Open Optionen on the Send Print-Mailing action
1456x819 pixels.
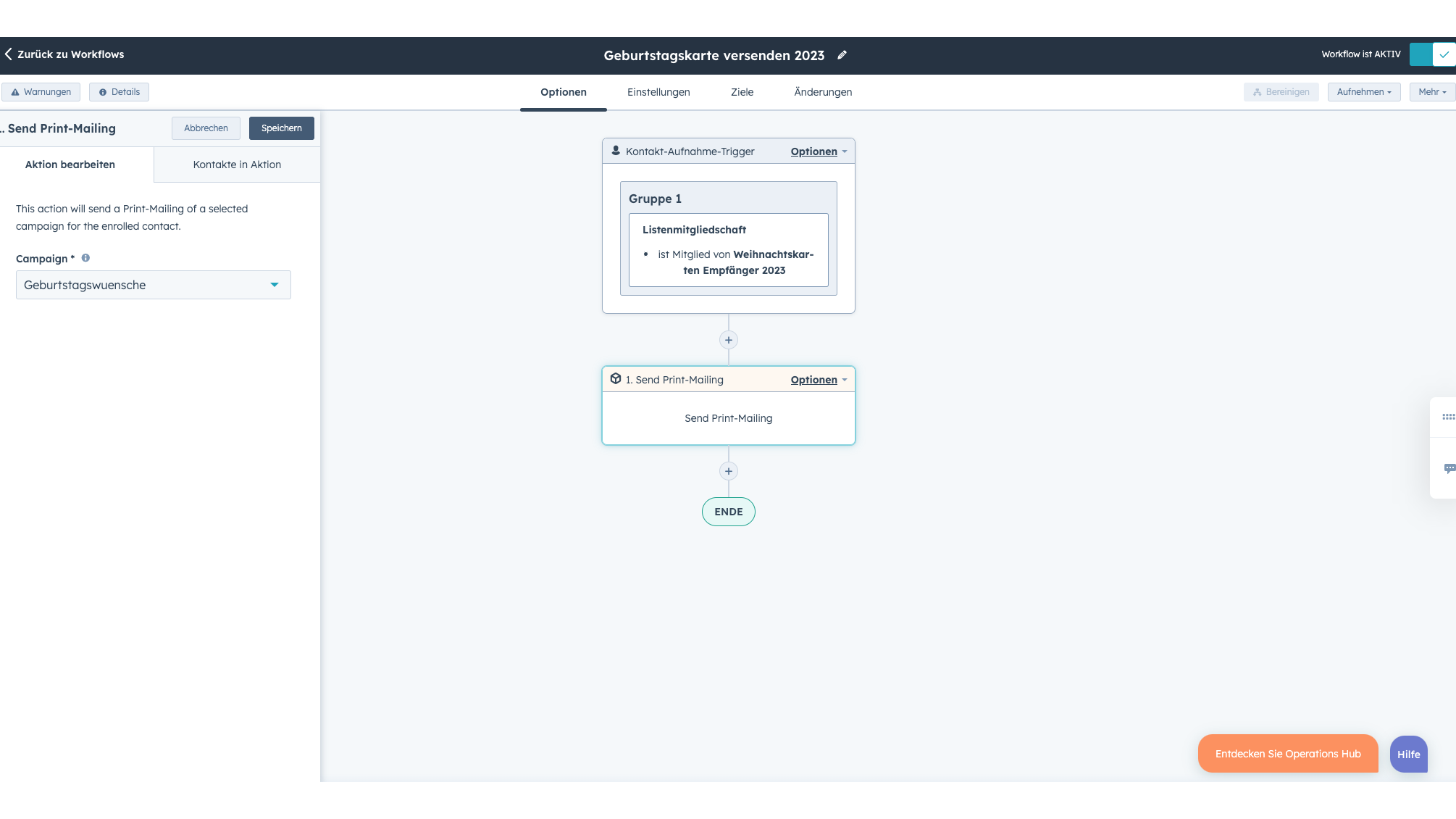click(x=813, y=379)
